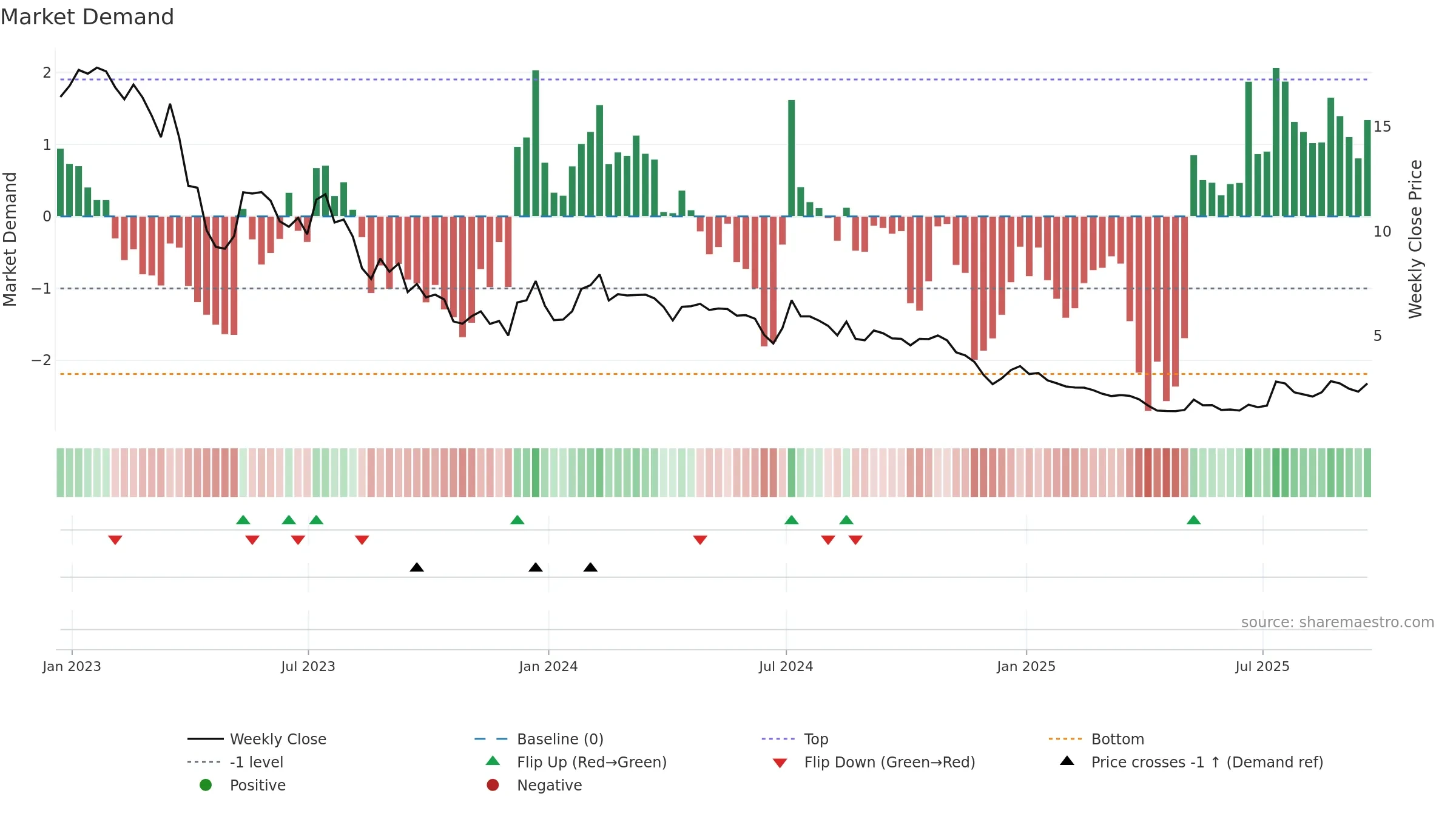The height and width of the screenshot is (819, 1456).
Task: Click the Negative legend label
Action: tap(549, 785)
